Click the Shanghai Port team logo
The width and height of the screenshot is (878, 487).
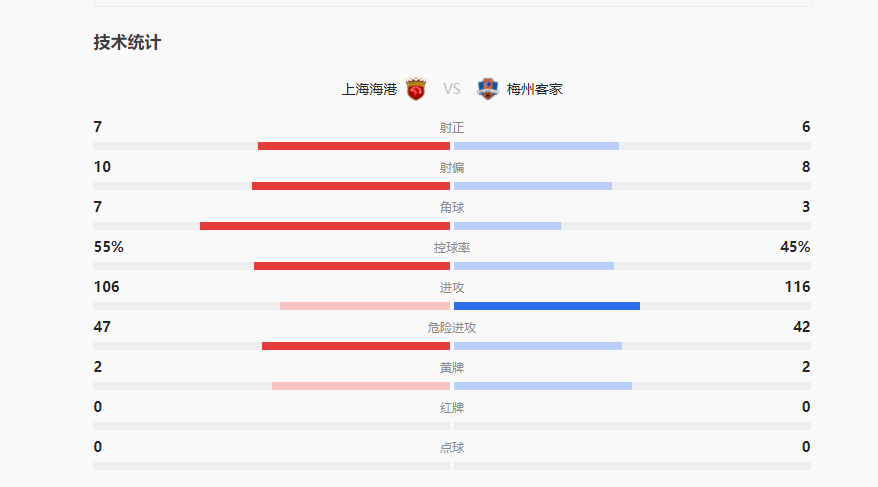click(x=416, y=89)
